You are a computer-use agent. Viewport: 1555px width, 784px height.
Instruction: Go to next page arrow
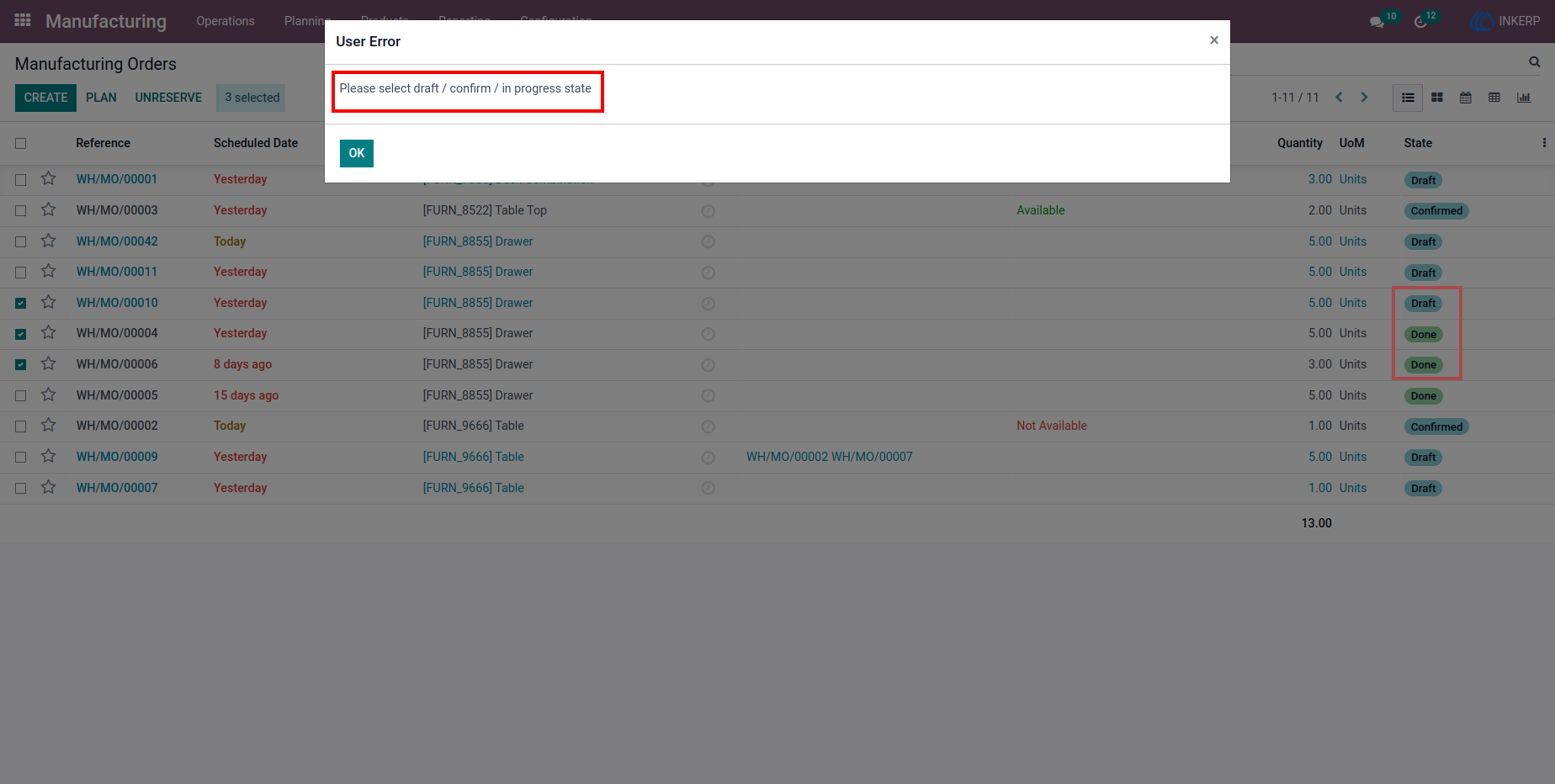point(1364,98)
